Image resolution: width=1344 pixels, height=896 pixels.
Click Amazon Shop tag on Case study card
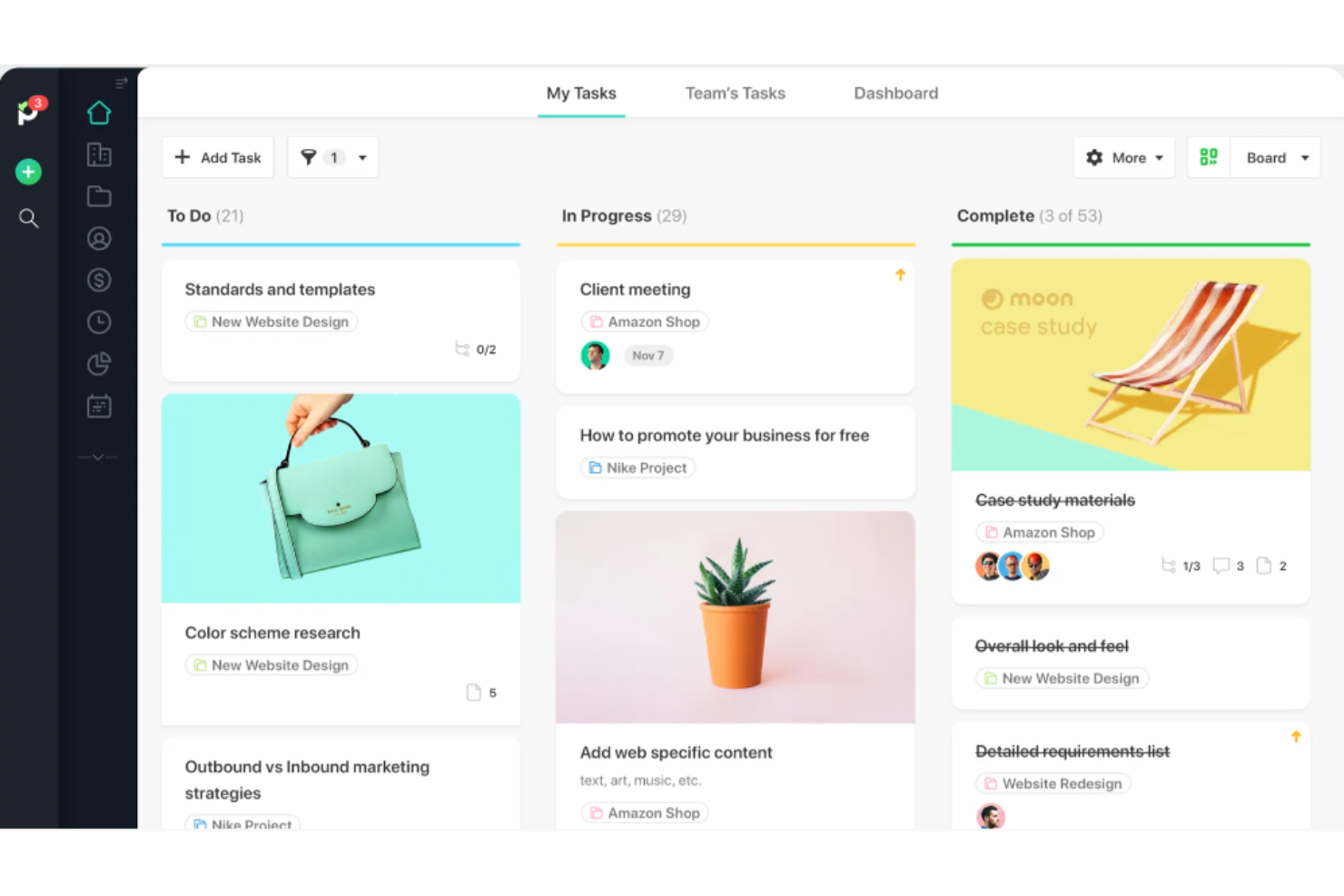[x=1040, y=533]
